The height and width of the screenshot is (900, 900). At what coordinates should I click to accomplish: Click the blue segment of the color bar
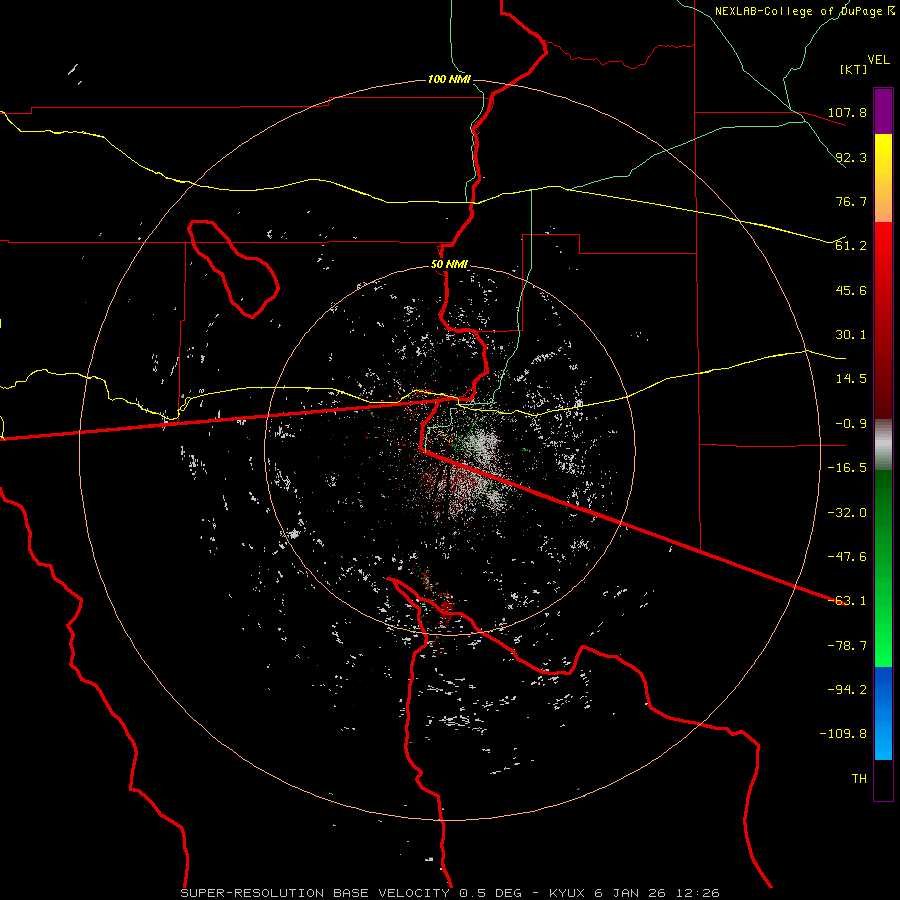point(883,713)
